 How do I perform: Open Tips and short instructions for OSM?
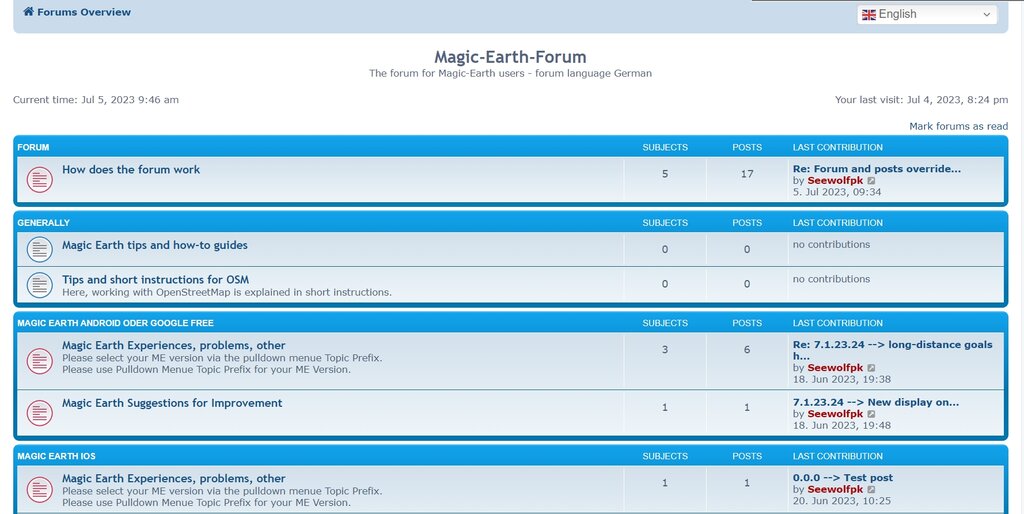155,280
